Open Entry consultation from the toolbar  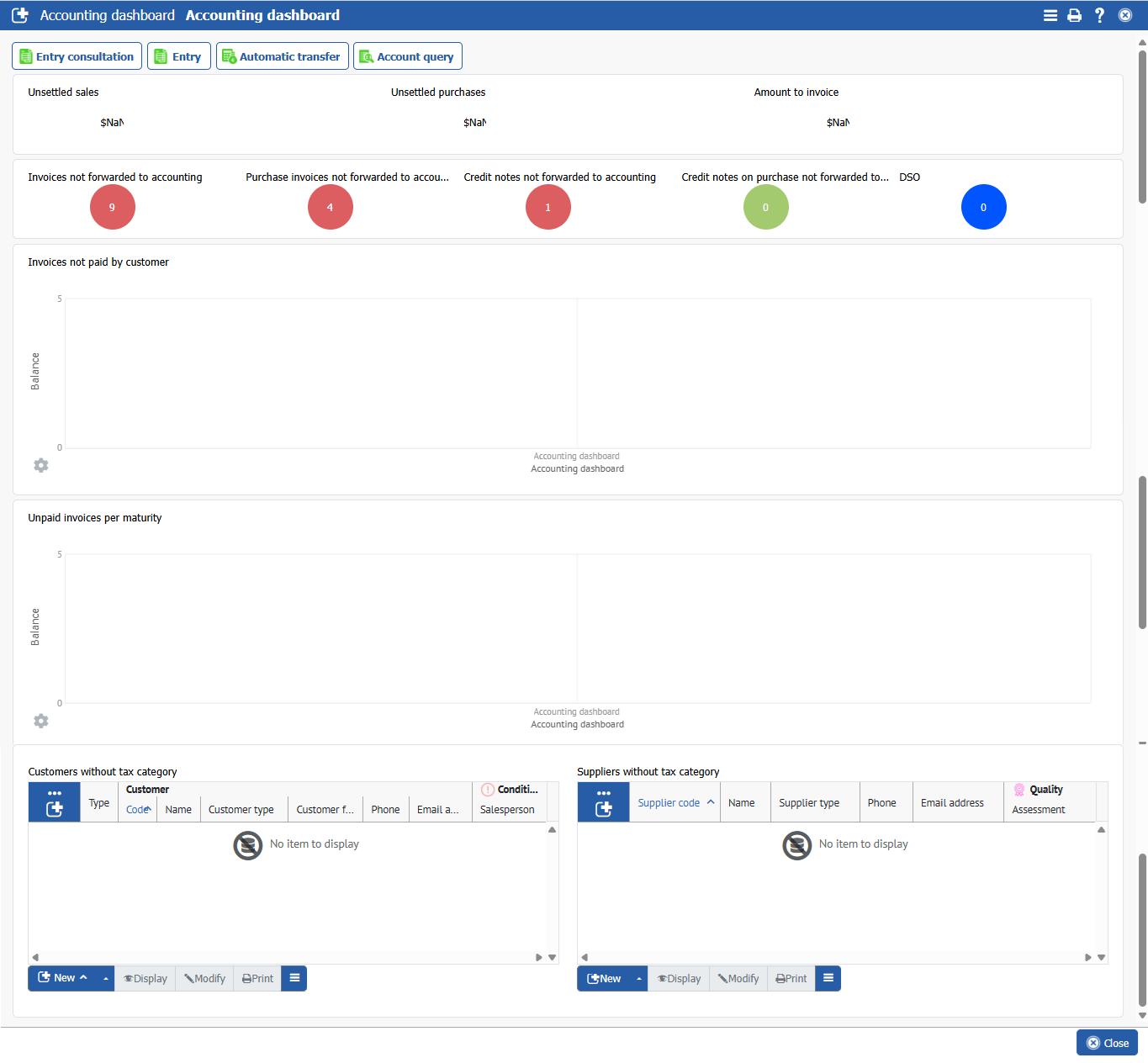(77, 56)
